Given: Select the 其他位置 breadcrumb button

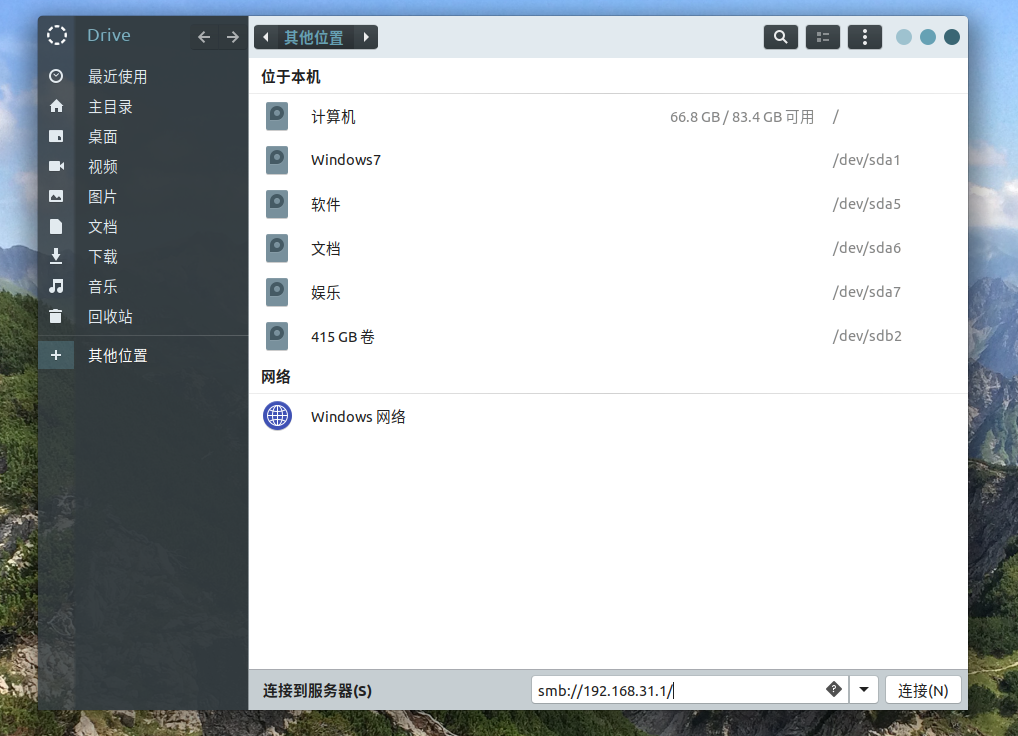Looking at the screenshot, I should click(x=315, y=36).
